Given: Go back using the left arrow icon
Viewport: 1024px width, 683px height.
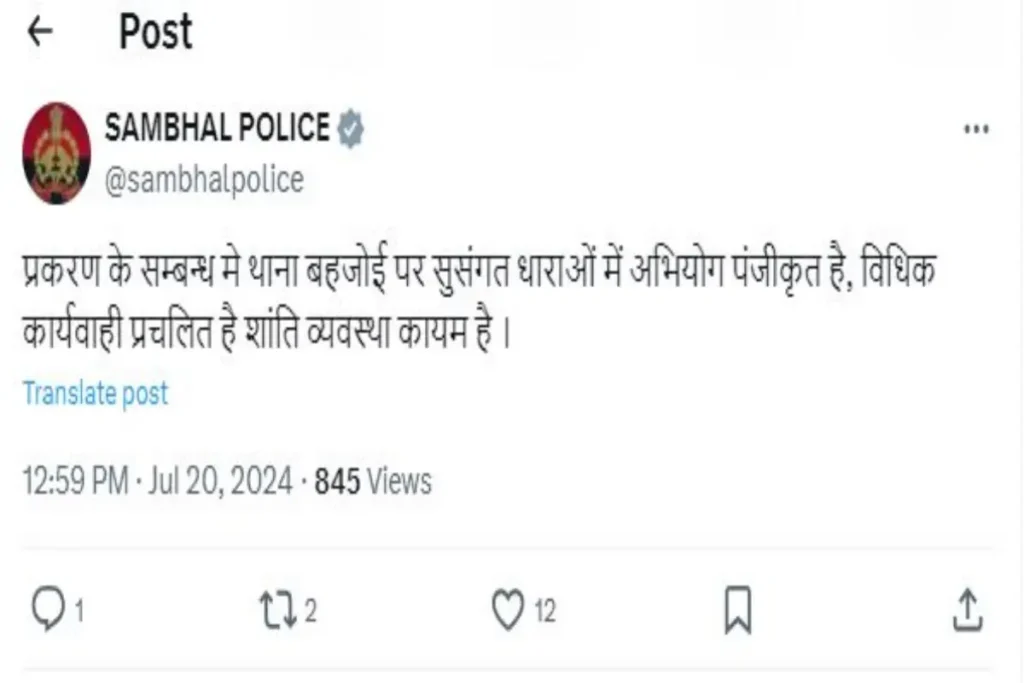Looking at the screenshot, I should 40,31.
